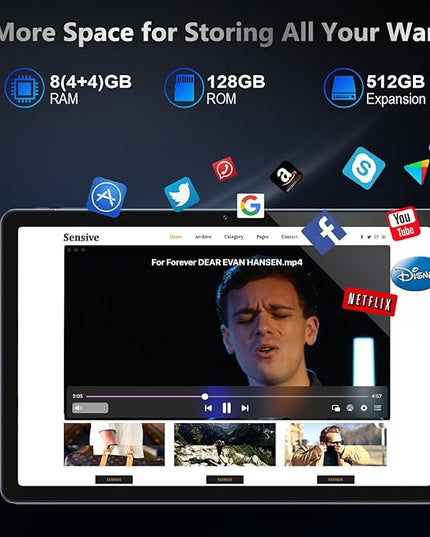Click the small Twitter icon in header
This screenshot has width=430, height=537.
tap(369, 237)
